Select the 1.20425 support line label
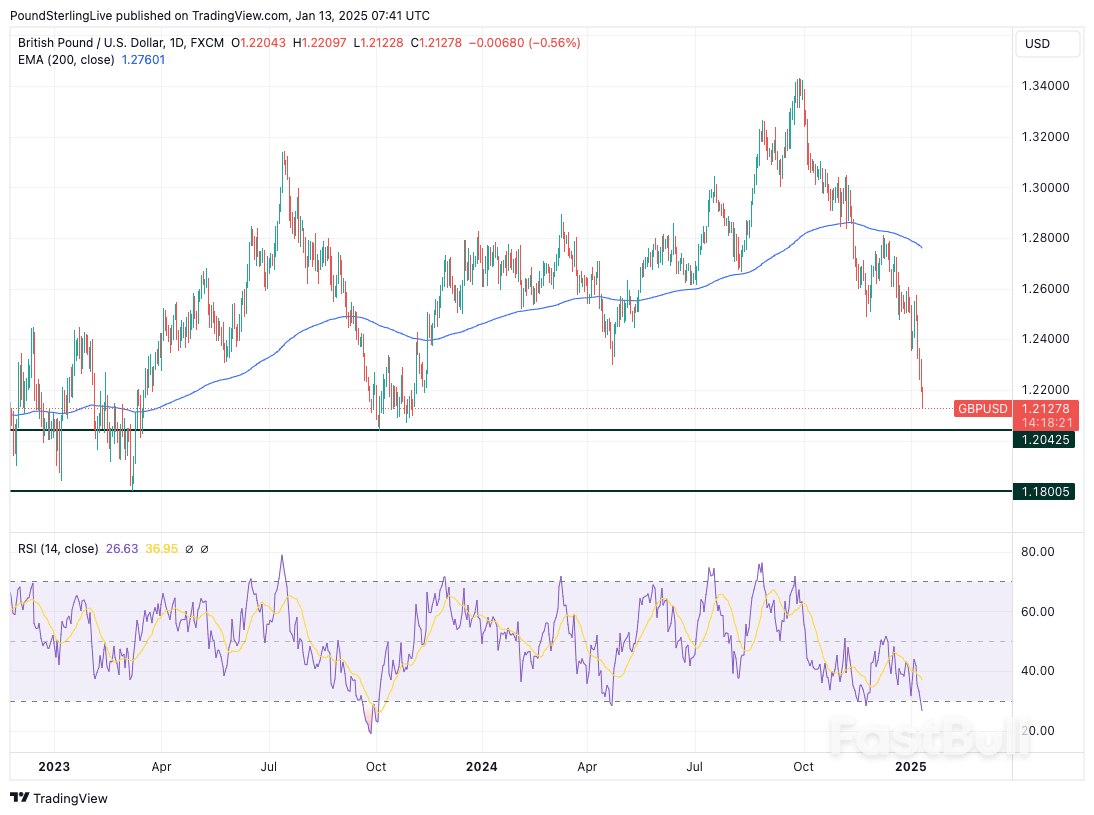This screenshot has width=1094, height=815. (x=1045, y=440)
